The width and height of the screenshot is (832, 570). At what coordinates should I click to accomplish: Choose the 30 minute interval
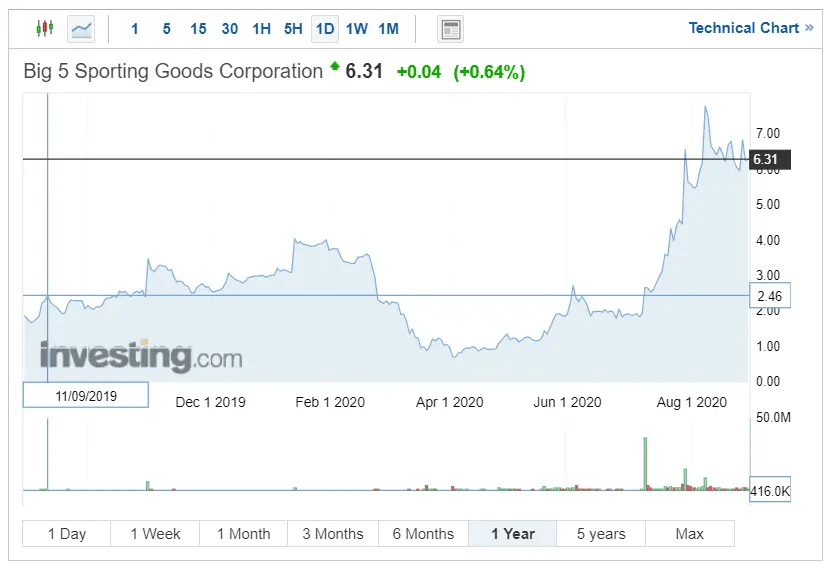click(x=230, y=29)
